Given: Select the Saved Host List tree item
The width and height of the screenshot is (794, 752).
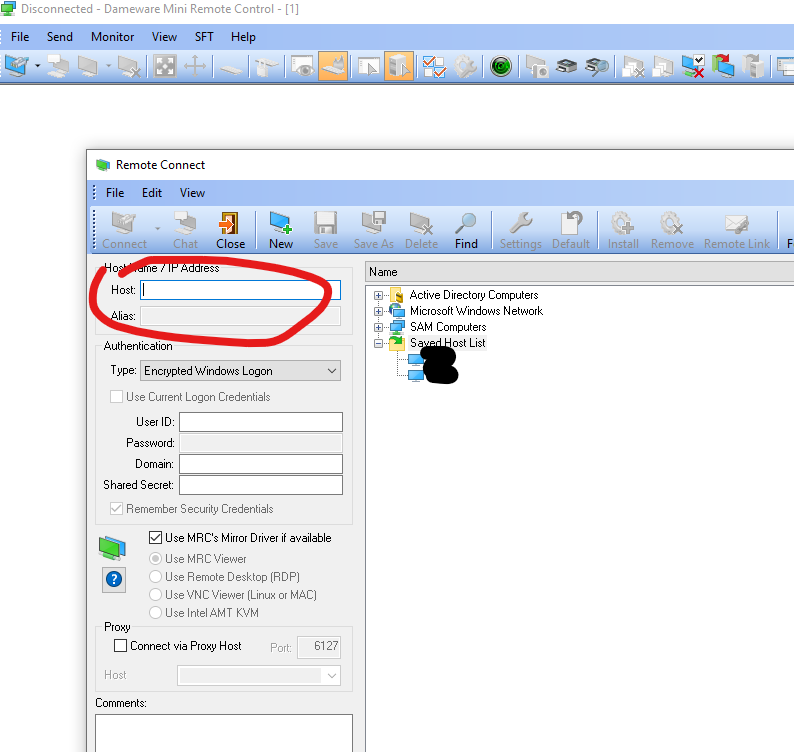Looking at the screenshot, I should pos(448,343).
